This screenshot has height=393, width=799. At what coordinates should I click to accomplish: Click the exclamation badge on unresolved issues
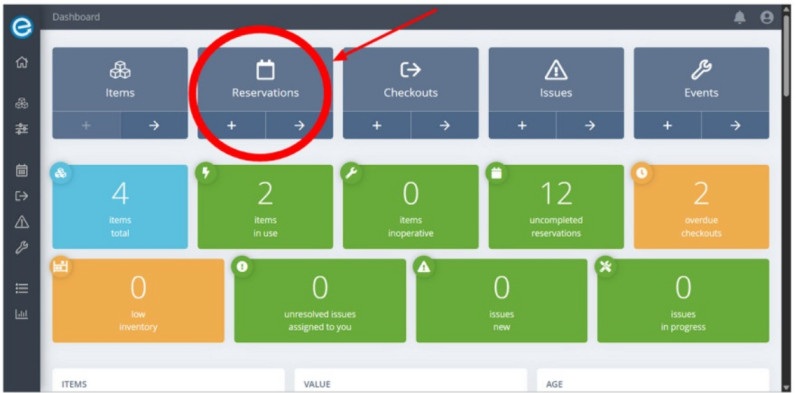click(x=242, y=267)
